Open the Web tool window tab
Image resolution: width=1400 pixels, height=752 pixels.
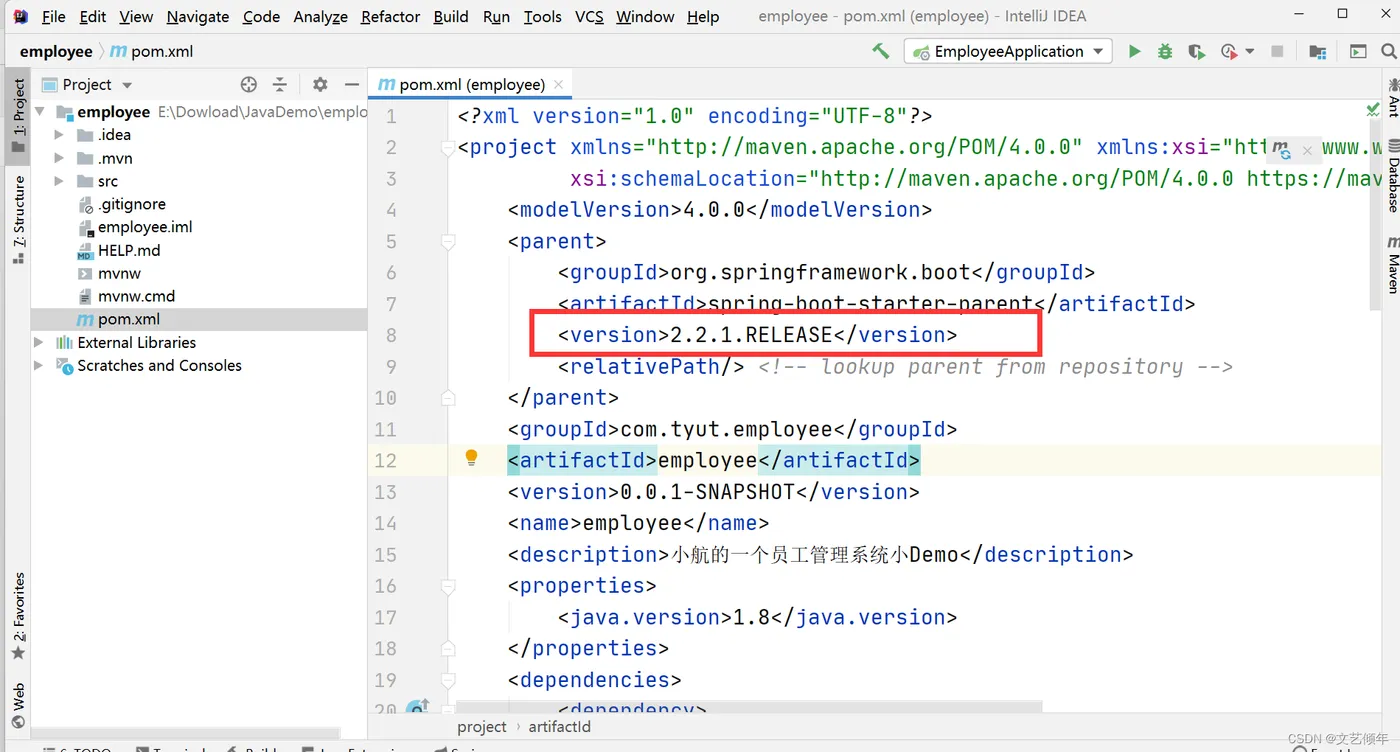(18, 705)
